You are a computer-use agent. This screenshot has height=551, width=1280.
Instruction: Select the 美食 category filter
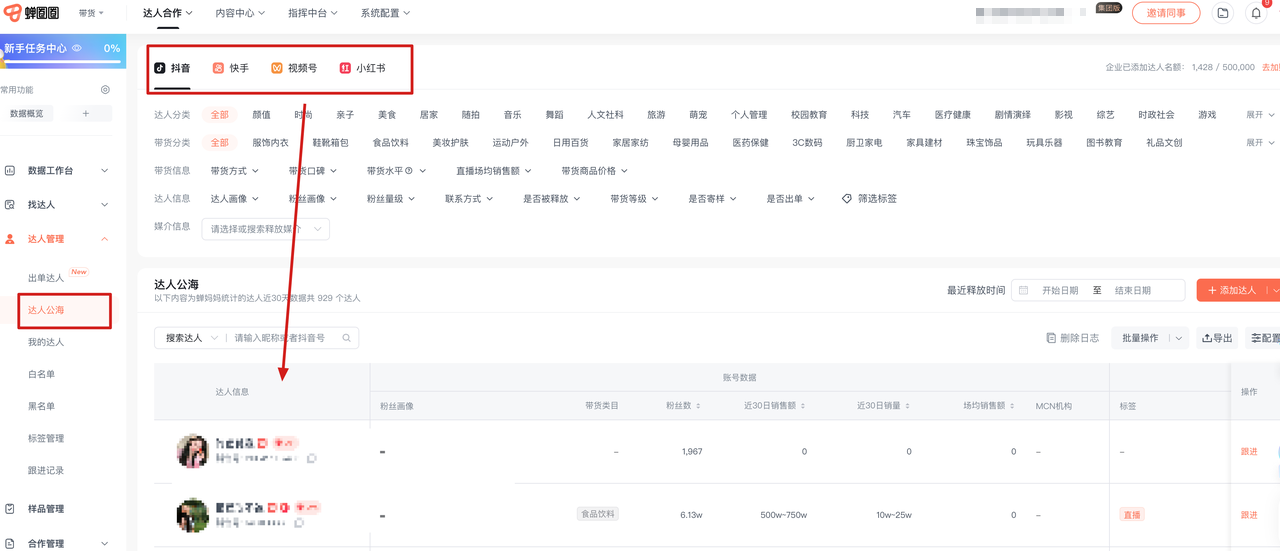[387, 115]
